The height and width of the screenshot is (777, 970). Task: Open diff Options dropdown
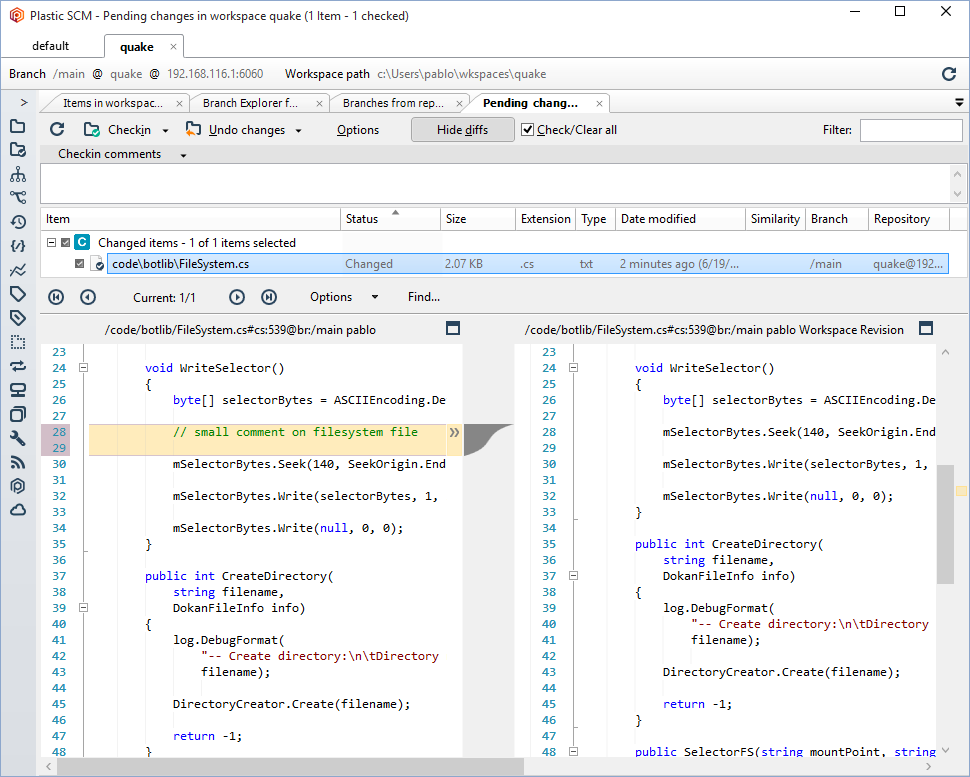pos(344,297)
